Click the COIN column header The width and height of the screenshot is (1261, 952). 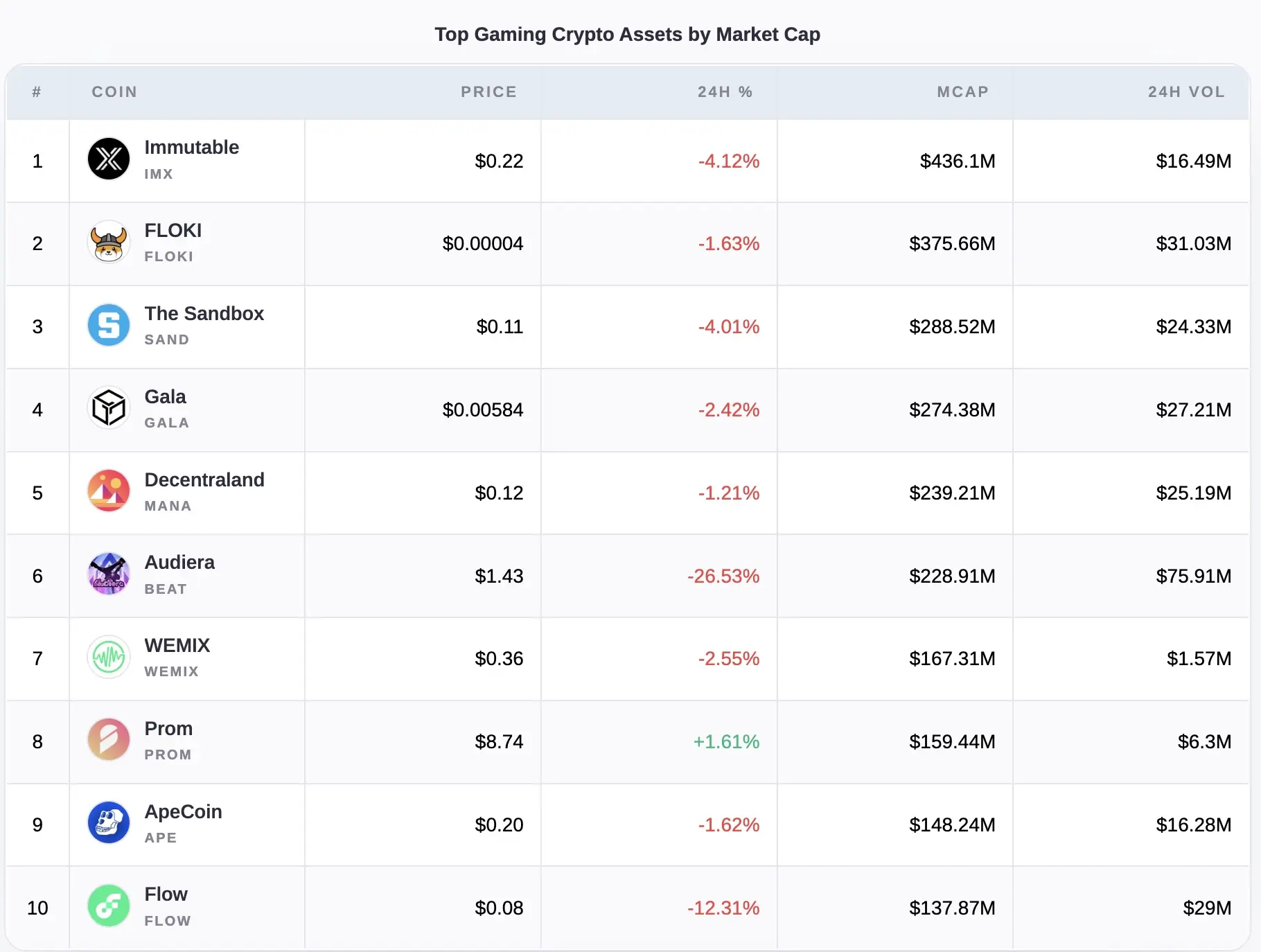click(114, 92)
